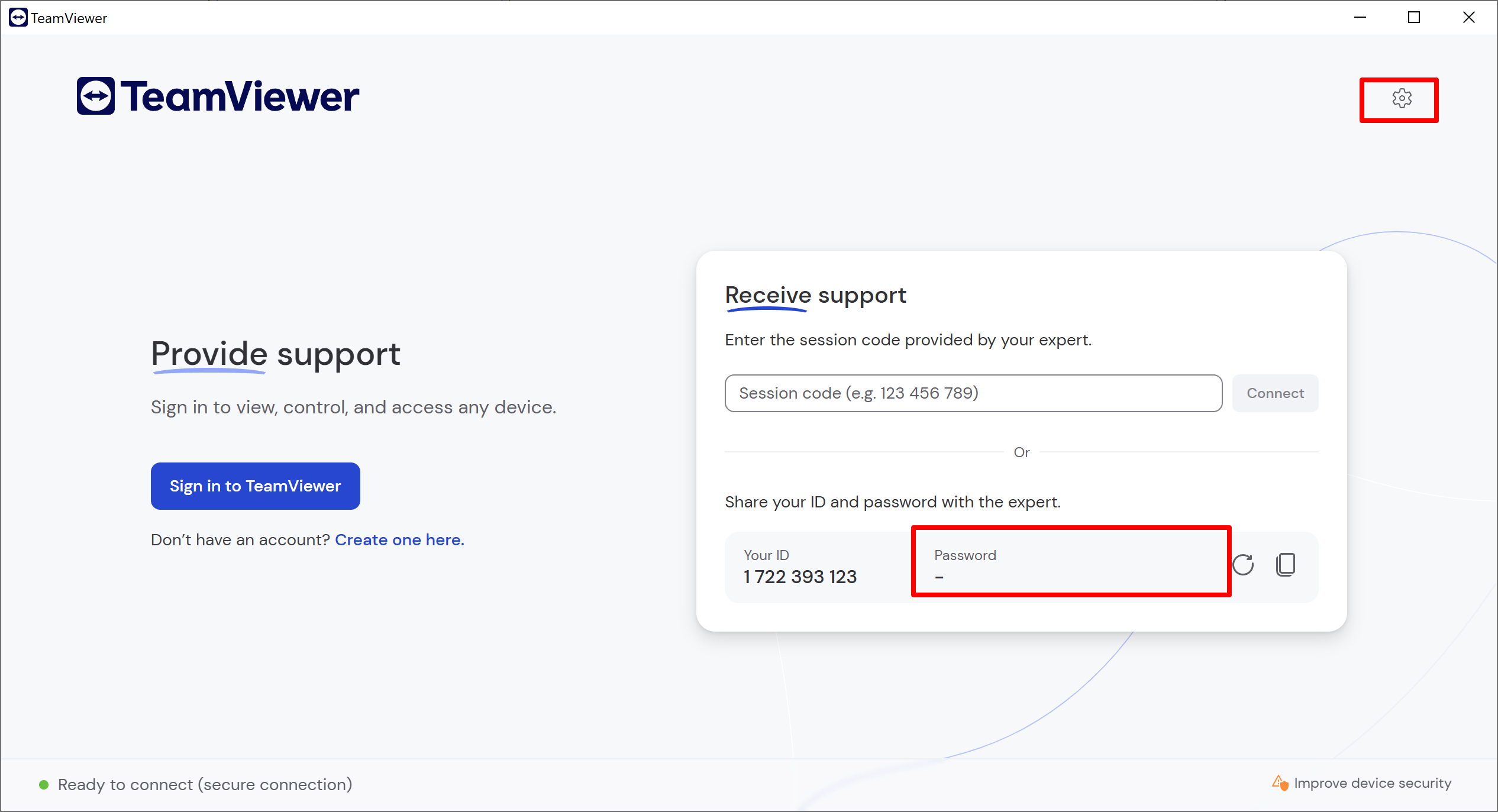Focus the Session code input field
The height and width of the screenshot is (812, 1498).
(973, 393)
